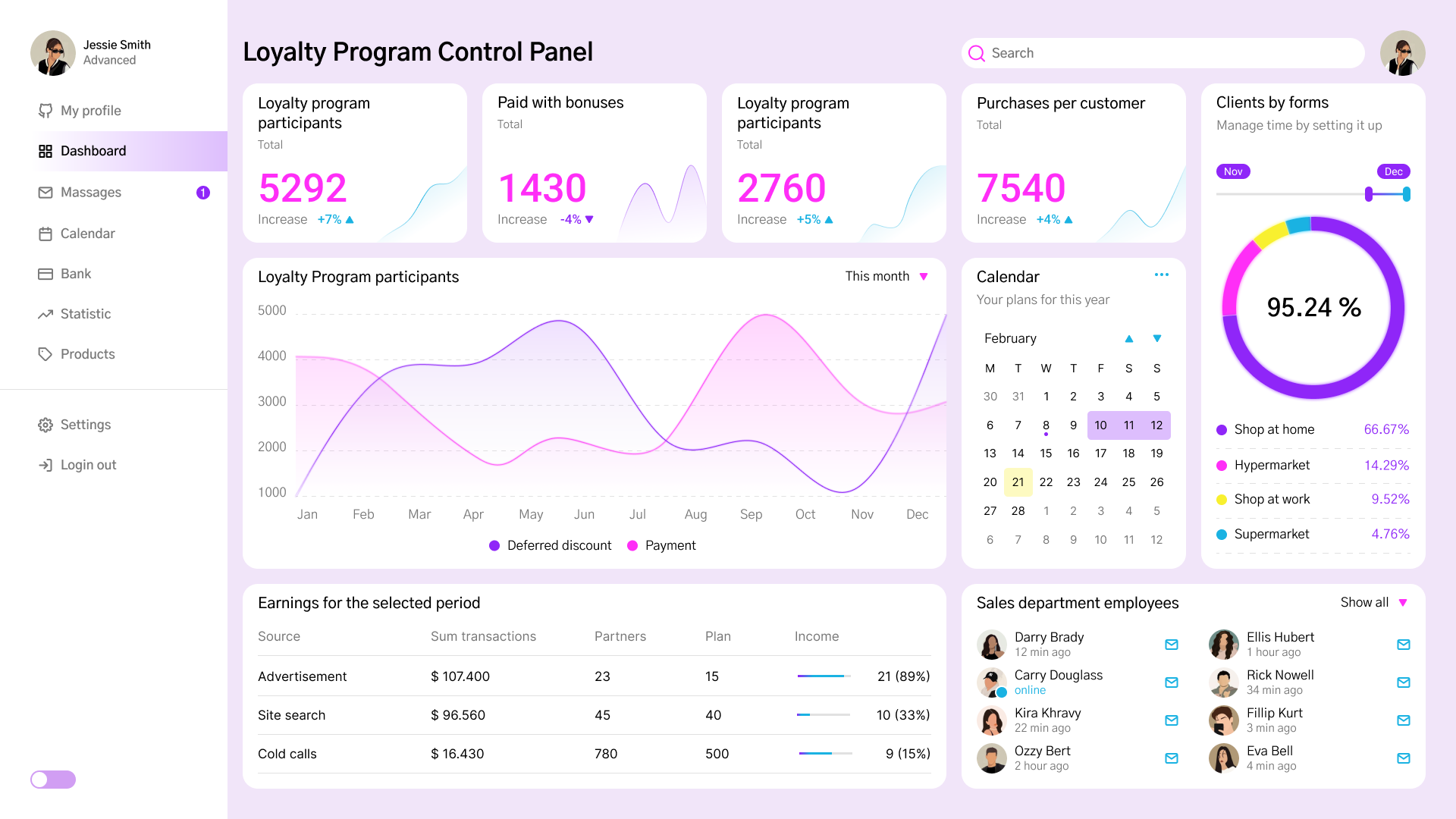Click the magnifier icon in the search bar
Viewport: 1456px width, 819px height.
click(977, 53)
